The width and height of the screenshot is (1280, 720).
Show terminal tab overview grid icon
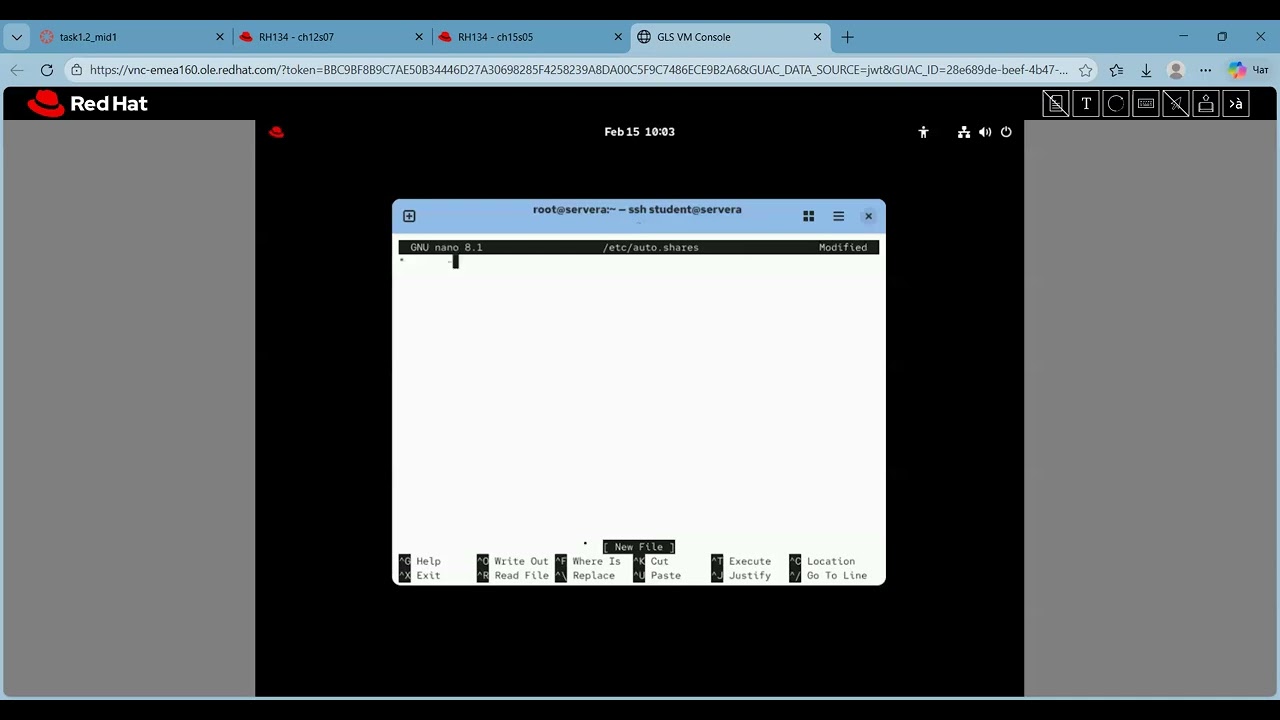point(808,216)
